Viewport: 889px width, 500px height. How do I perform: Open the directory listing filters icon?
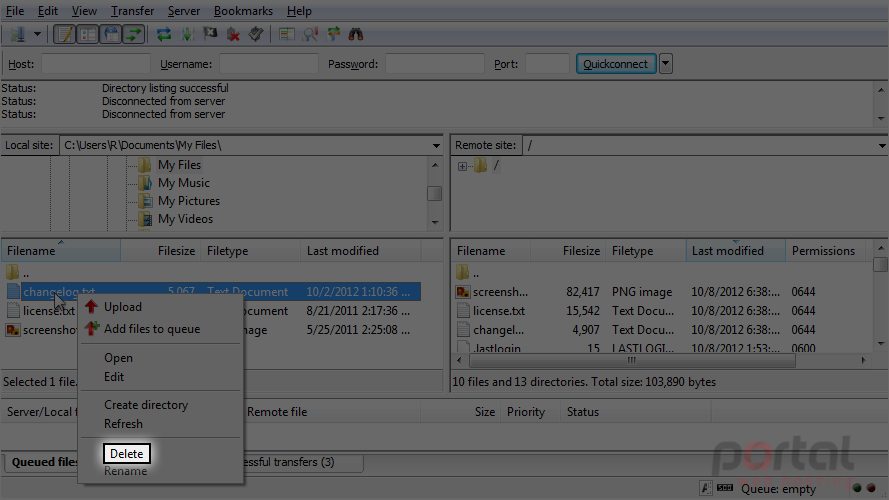286,35
